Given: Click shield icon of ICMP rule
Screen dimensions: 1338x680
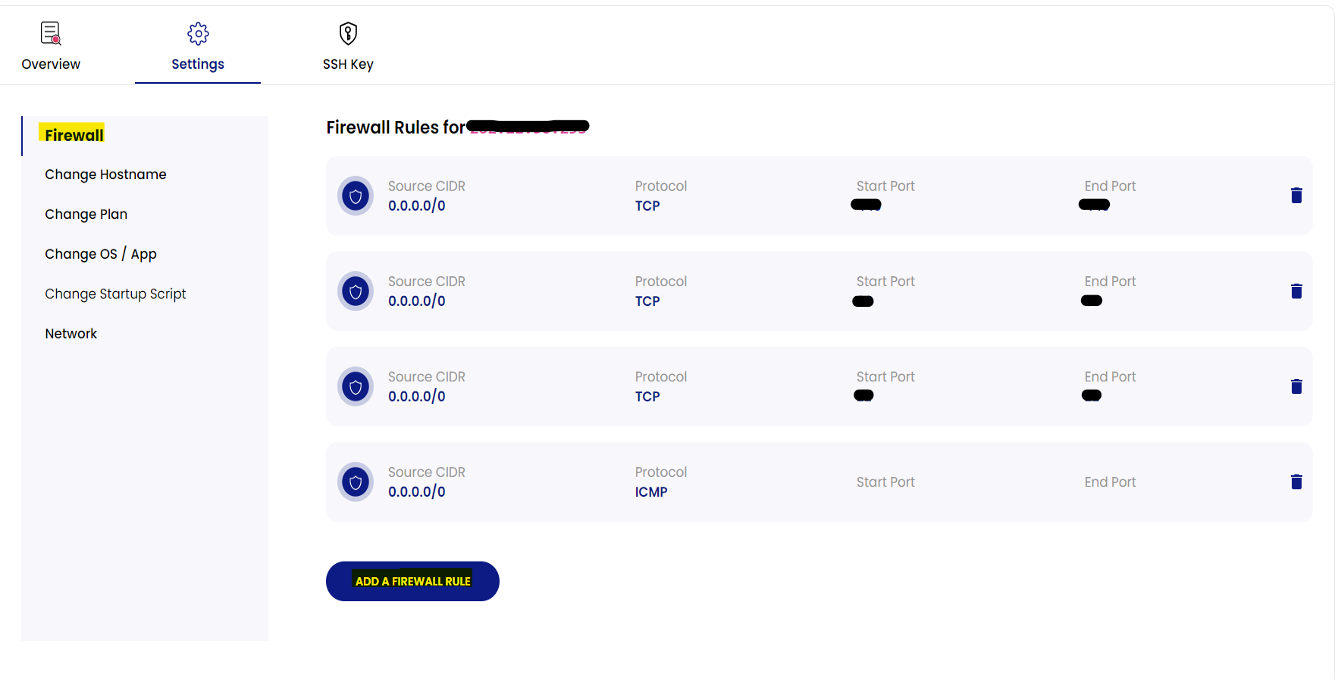Looking at the screenshot, I should [355, 482].
